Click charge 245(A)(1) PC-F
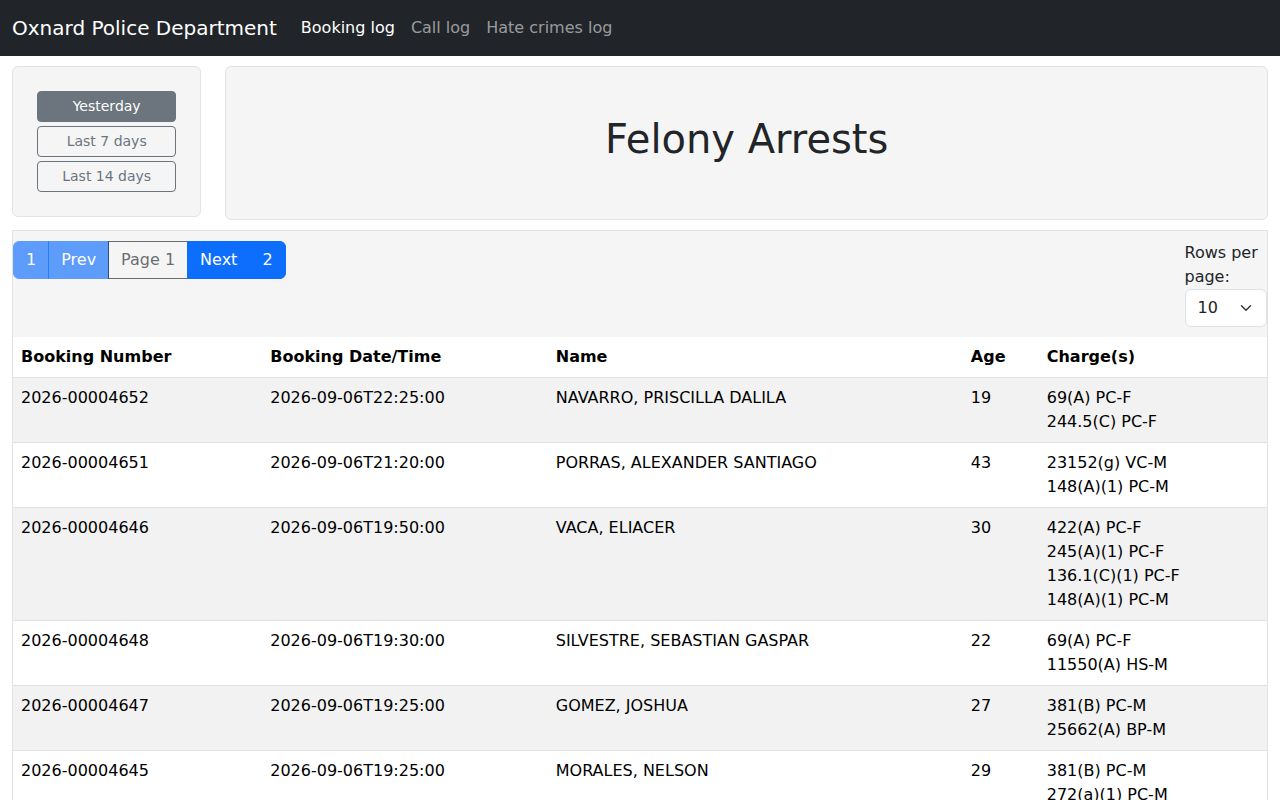 1105,552
